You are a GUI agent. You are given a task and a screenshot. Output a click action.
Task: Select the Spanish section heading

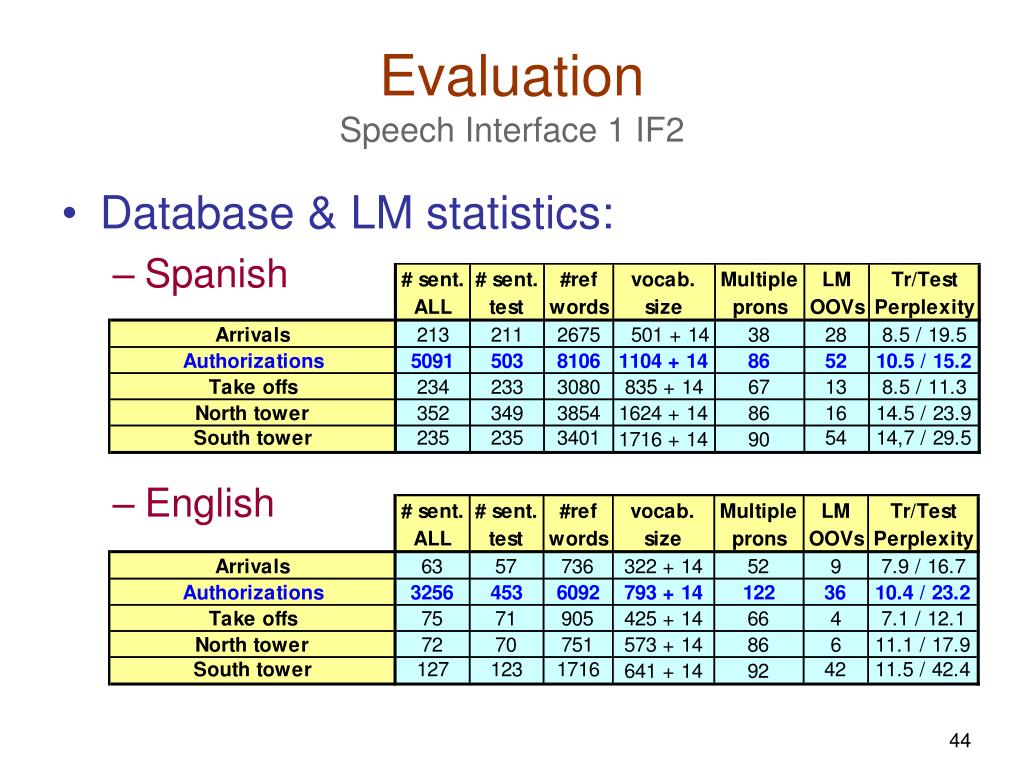click(x=216, y=273)
